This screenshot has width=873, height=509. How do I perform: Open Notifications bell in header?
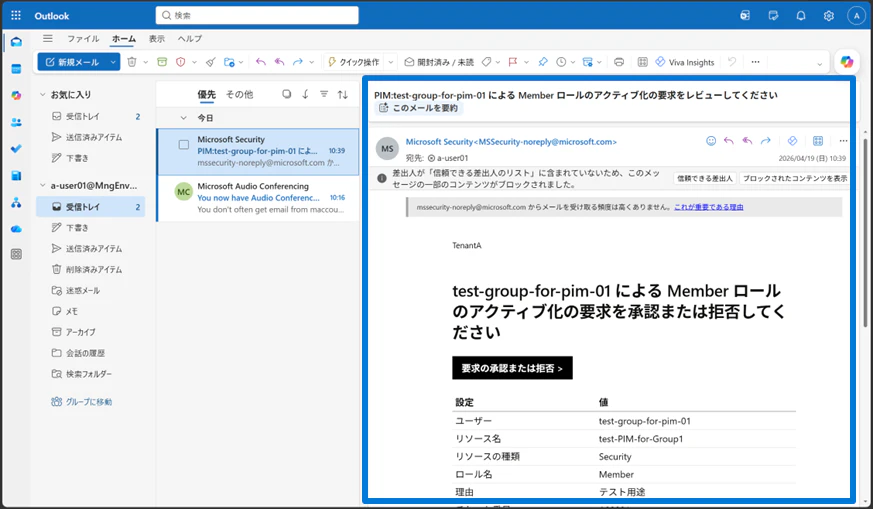(x=801, y=16)
